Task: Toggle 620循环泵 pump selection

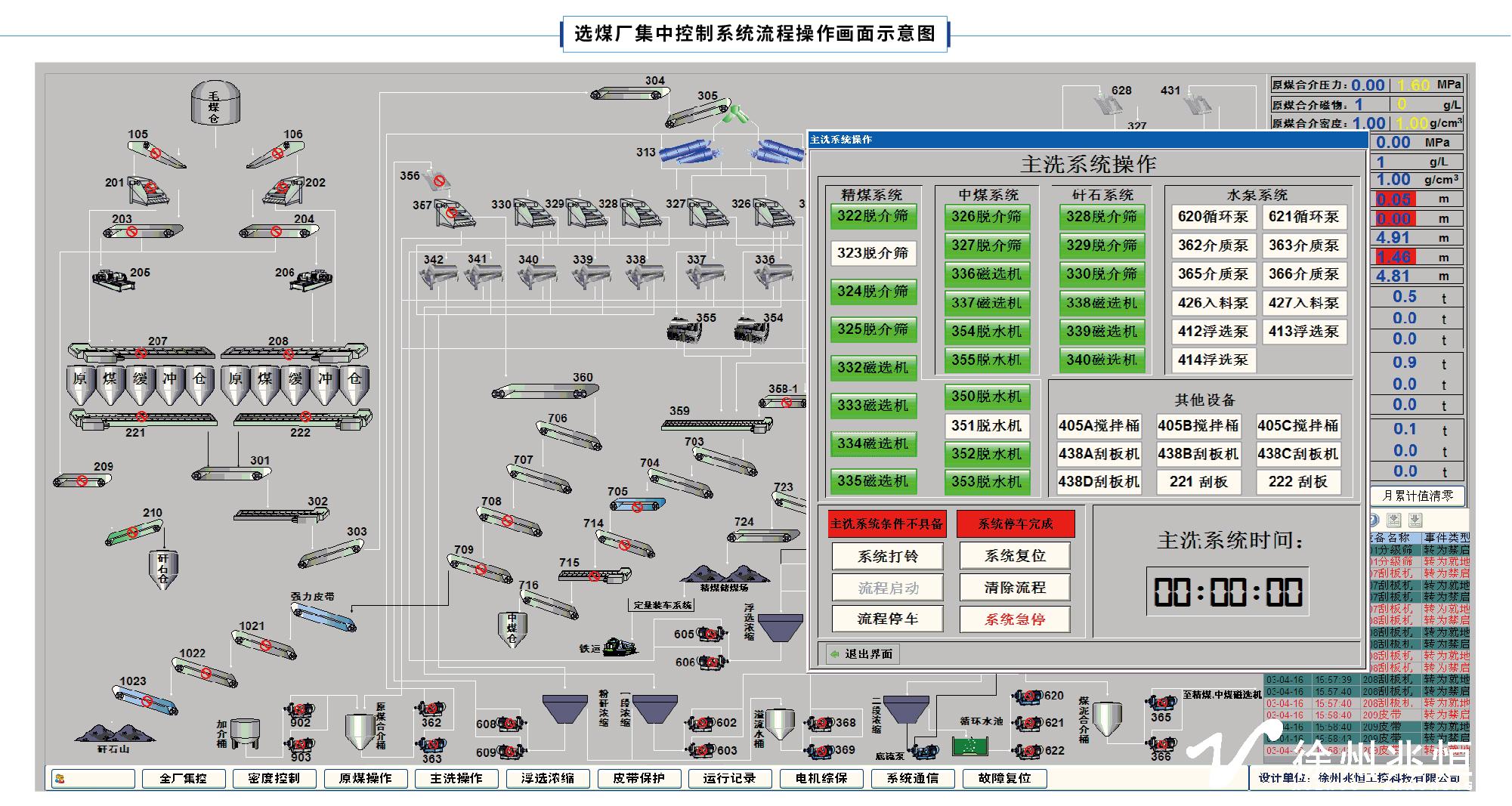Action: [x=1213, y=217]
